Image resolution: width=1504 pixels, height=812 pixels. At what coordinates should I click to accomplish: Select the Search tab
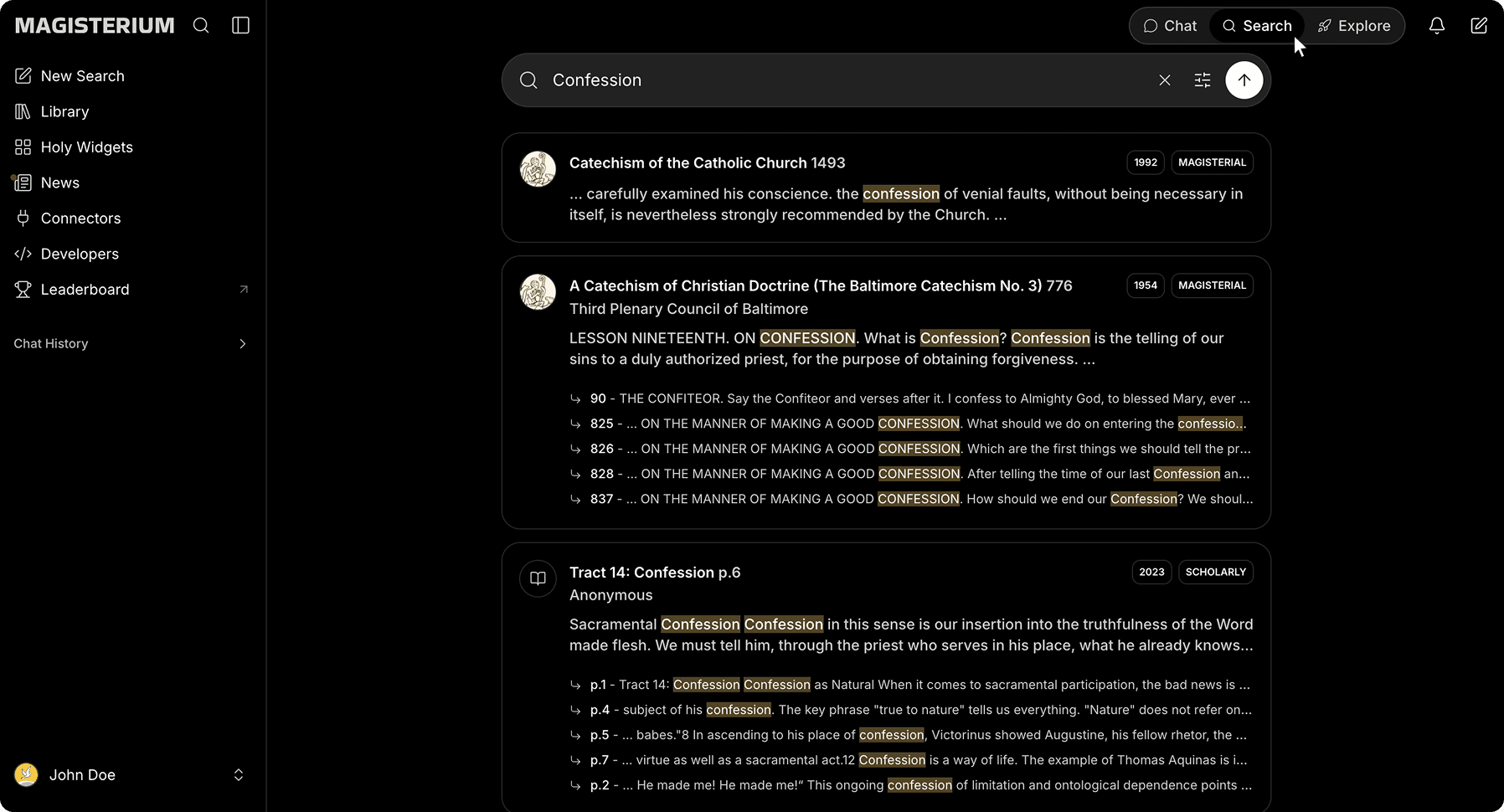tap(1257, 26)
